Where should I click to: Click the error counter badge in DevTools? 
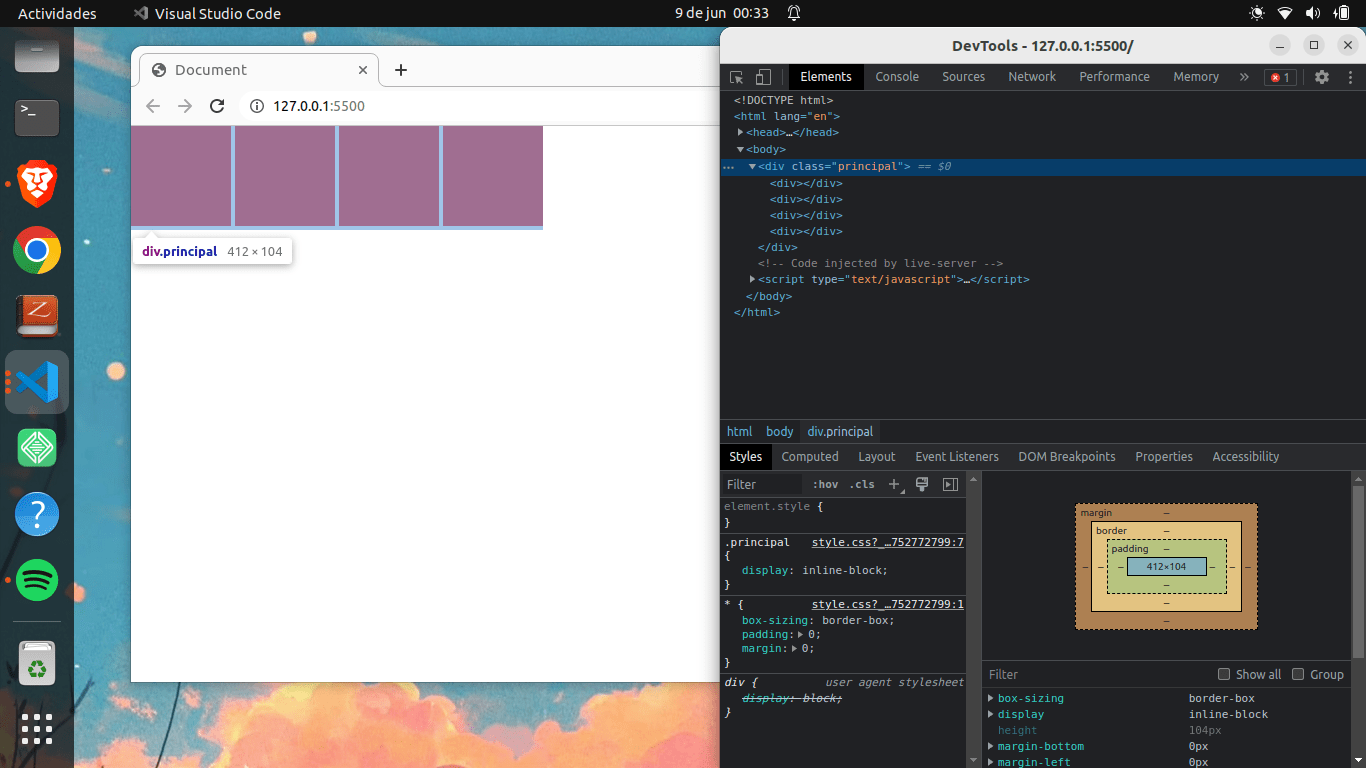point(1280,77)
